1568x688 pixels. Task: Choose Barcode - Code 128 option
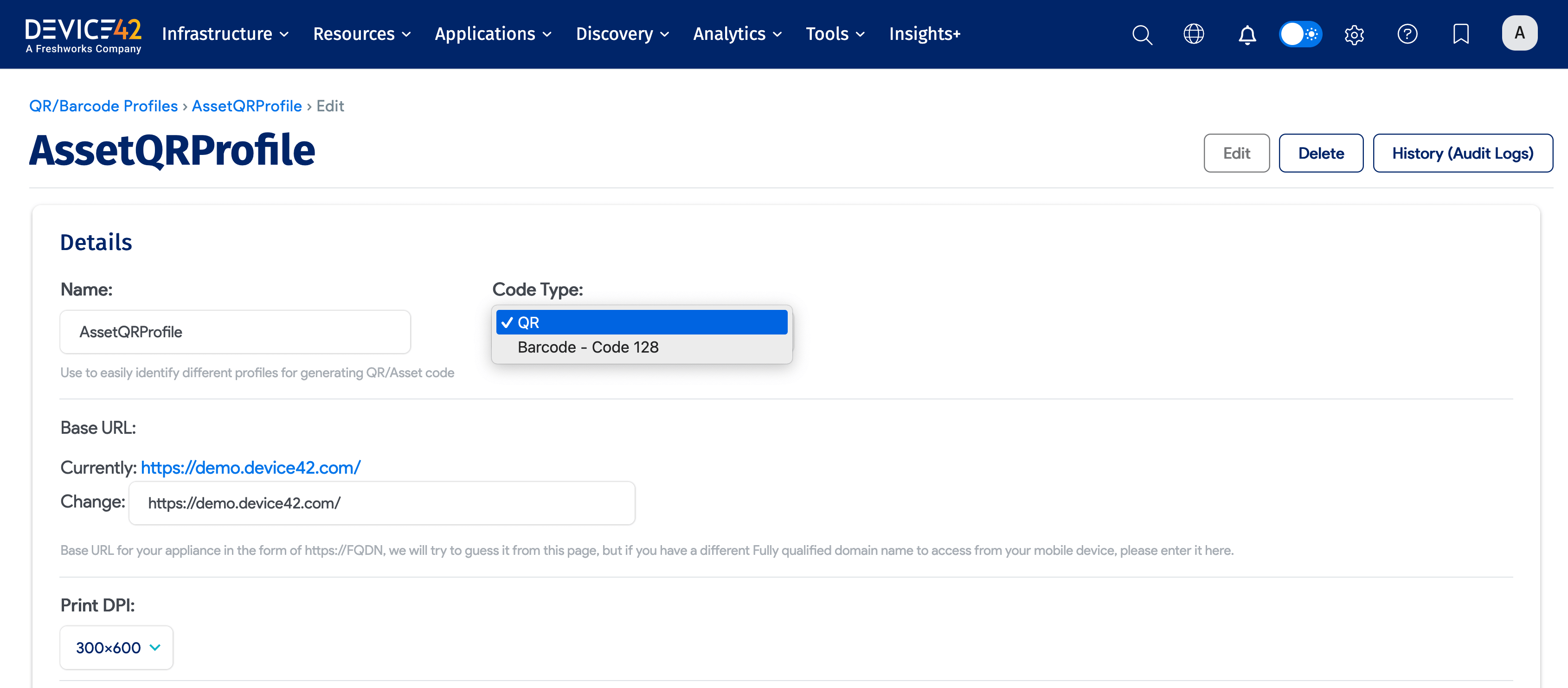coord(588,347)
